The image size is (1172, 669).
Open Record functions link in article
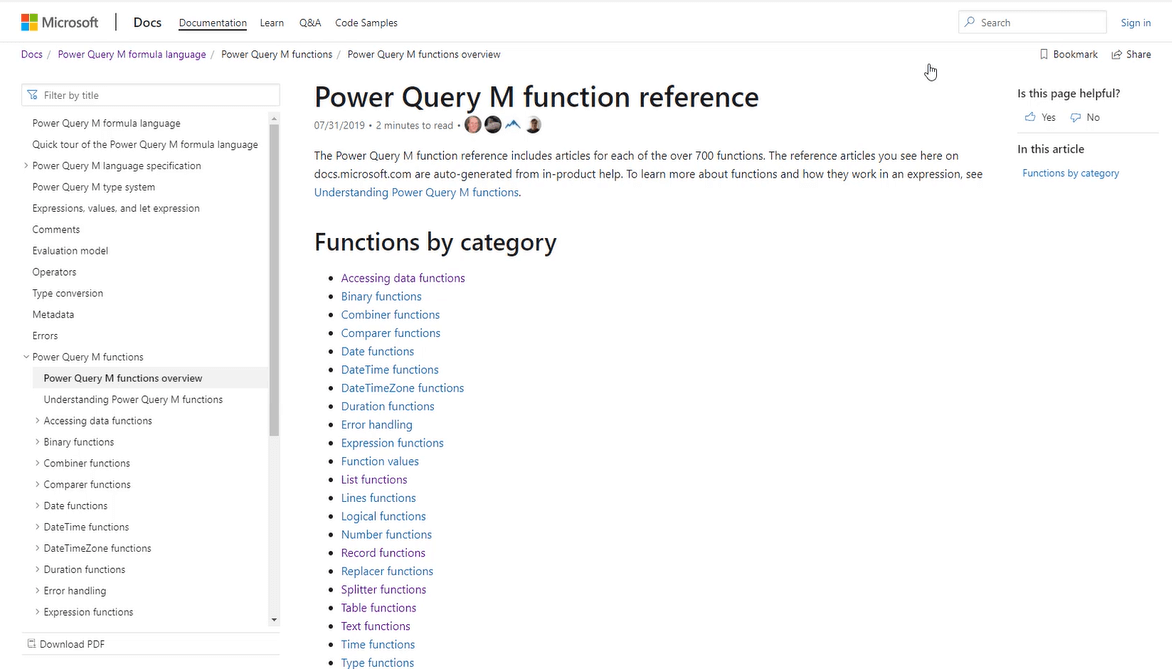coord(383,553)
